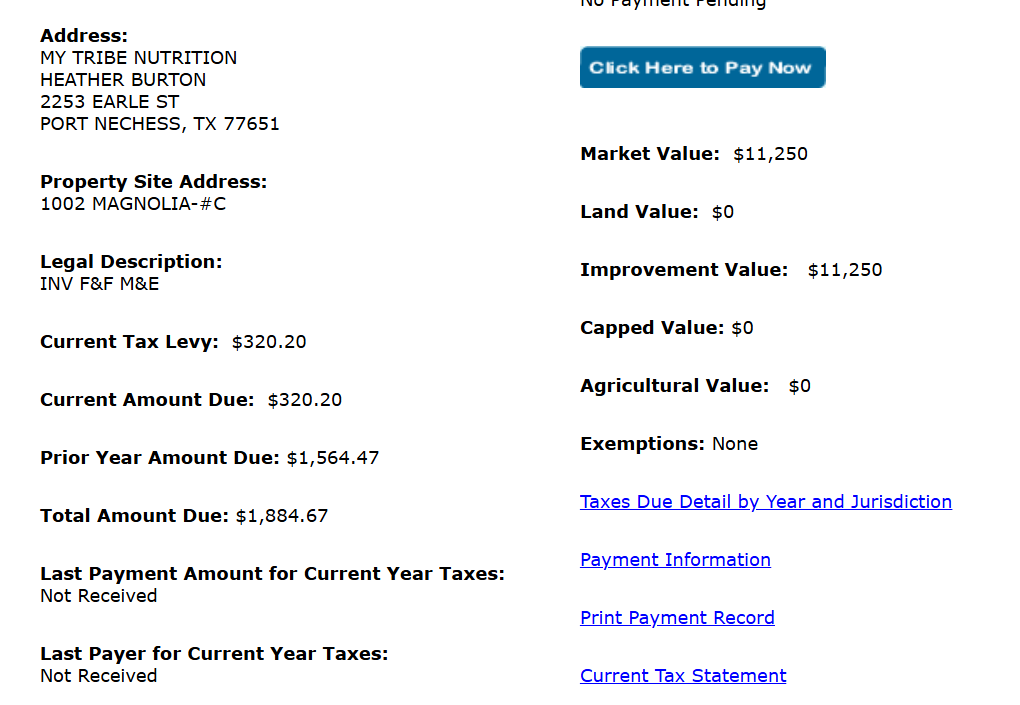Screen dimensions: 1020x705
Task: Click the Total Amount Due value $1,884.67
Action: click(282, 516)
